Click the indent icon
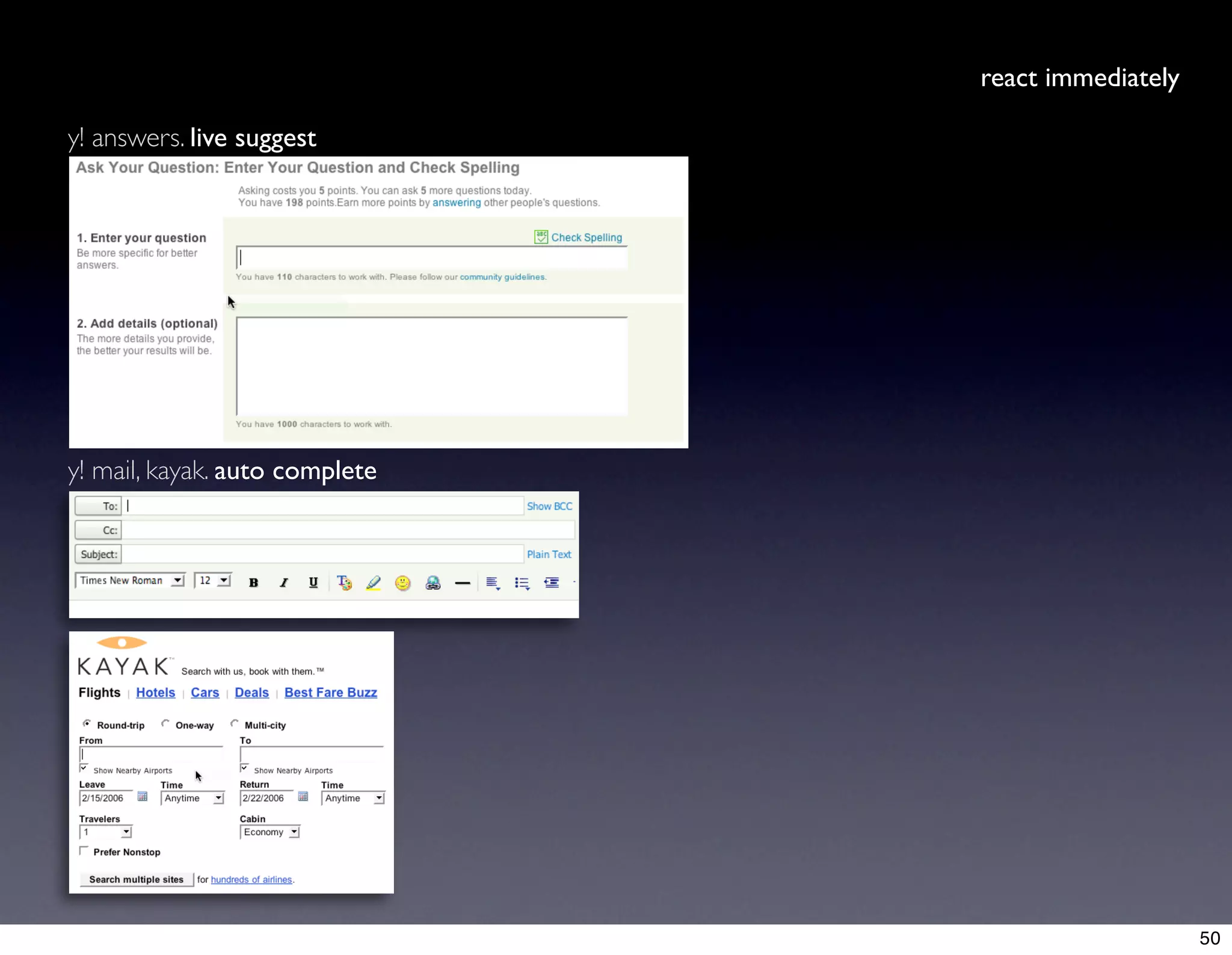The height and width of the screenshot is (955, 1232). (x=551, y=583)
